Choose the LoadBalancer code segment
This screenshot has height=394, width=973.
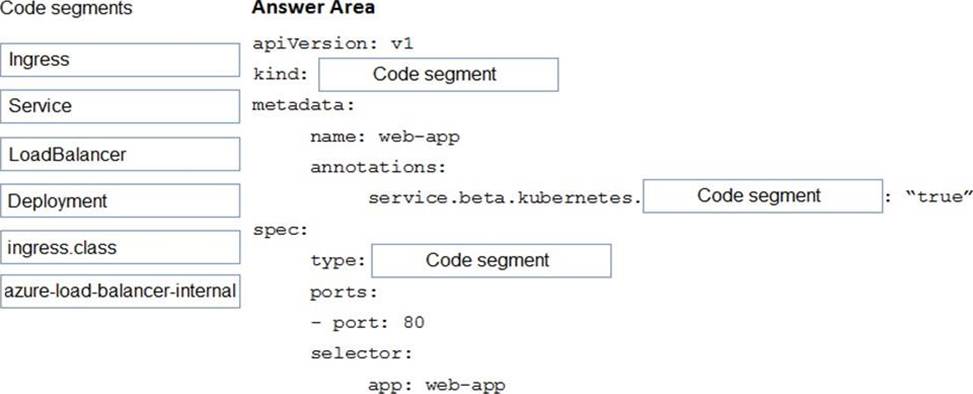click(x=120, y=154)
